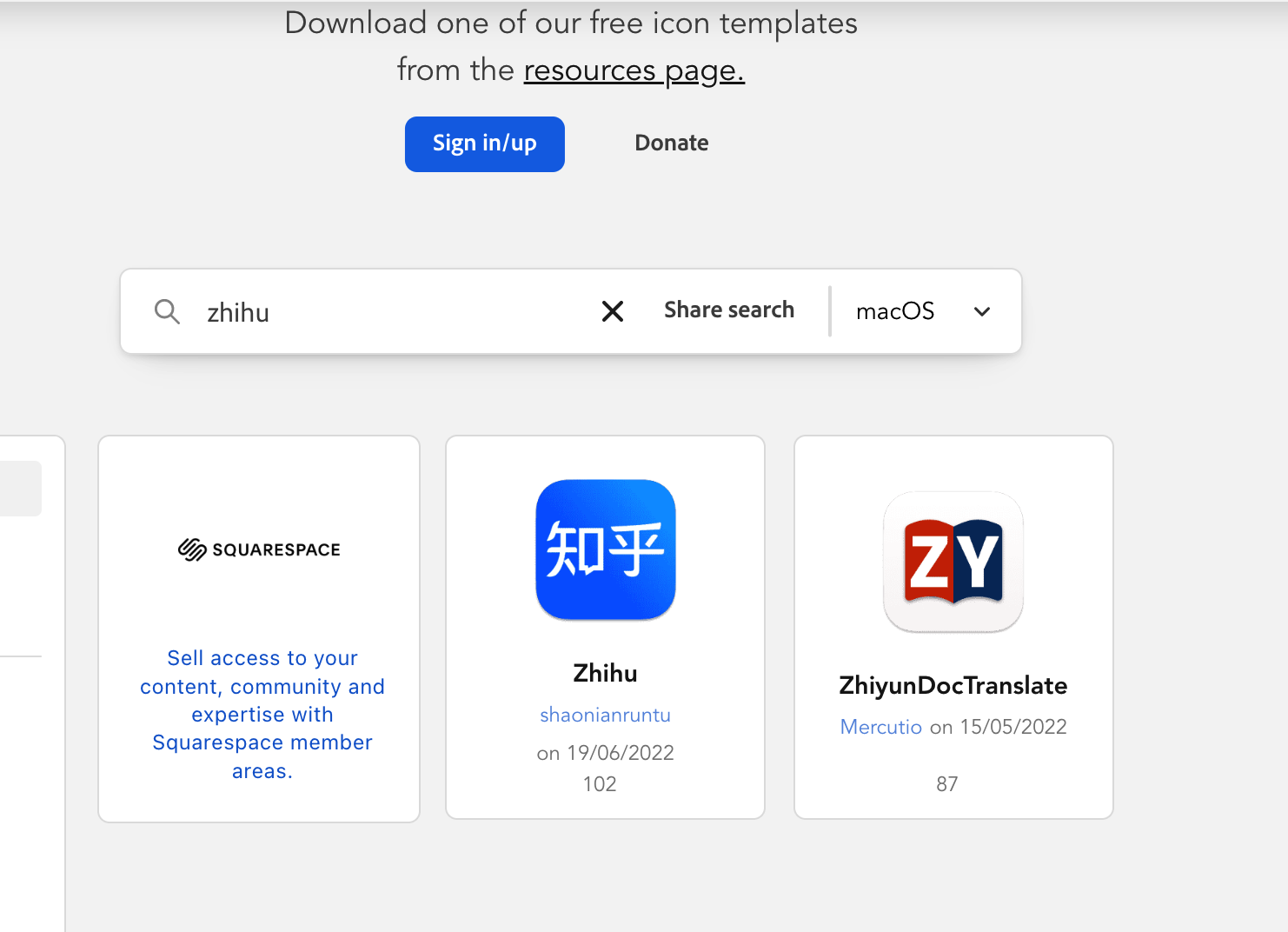Click the date on 15/05/2022
This screenshot has height=932, width=1288.
pos(999,727)
